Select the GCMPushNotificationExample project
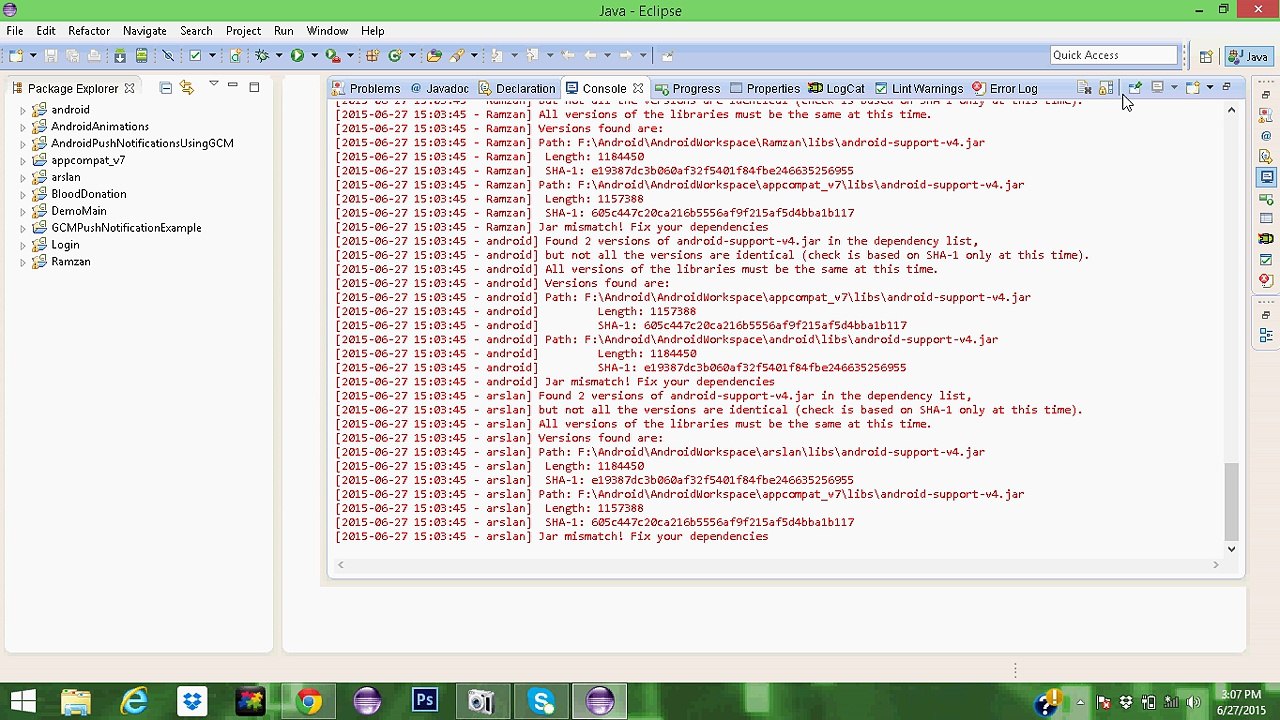1280x720 pixels. tap(126, 228)
